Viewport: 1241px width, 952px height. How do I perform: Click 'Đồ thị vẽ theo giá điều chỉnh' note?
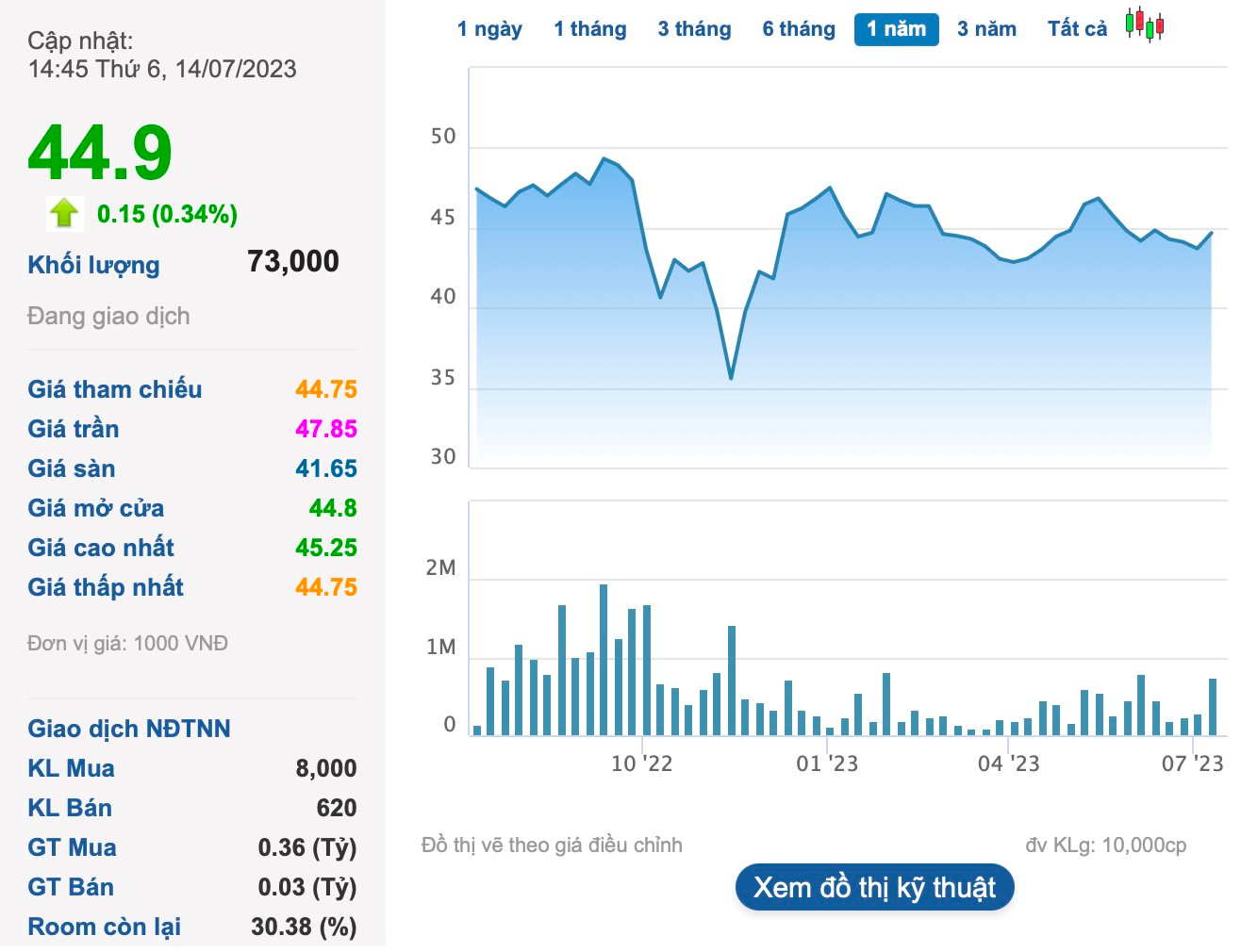(x=552, y=845)
